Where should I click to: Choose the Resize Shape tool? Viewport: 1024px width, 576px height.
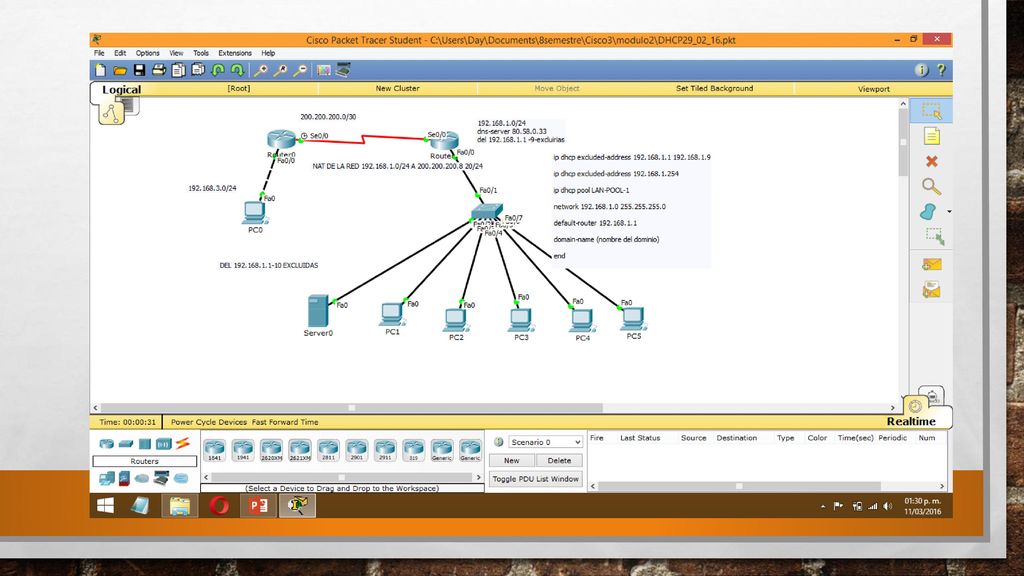tap(934, 236)
